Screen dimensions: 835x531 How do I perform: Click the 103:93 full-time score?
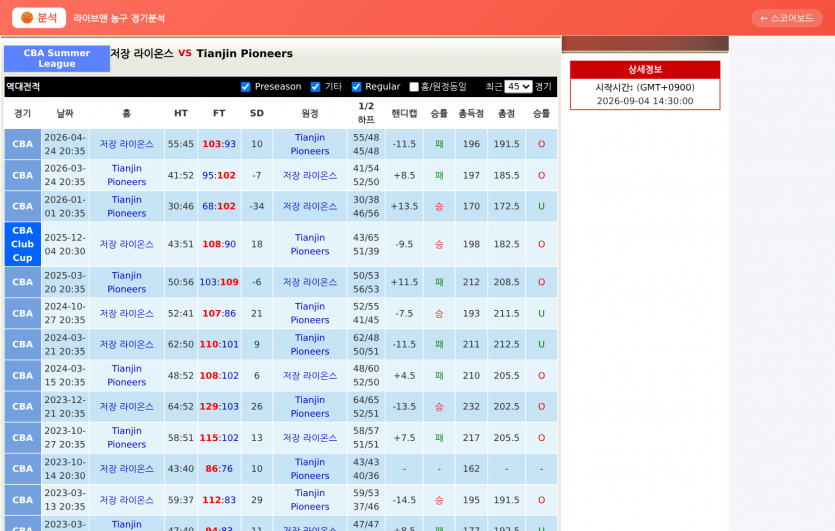pos(219,144)
